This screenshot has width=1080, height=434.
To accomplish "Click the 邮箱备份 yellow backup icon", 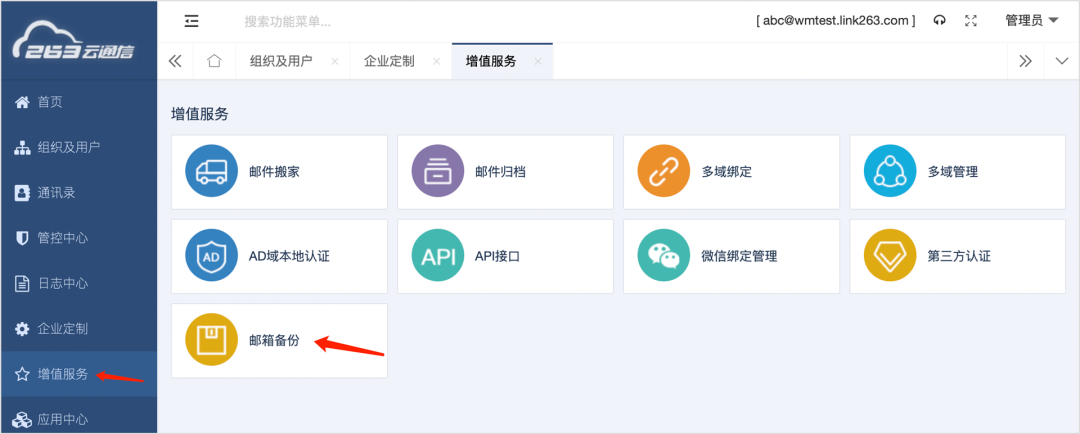I will coord(211,340).
